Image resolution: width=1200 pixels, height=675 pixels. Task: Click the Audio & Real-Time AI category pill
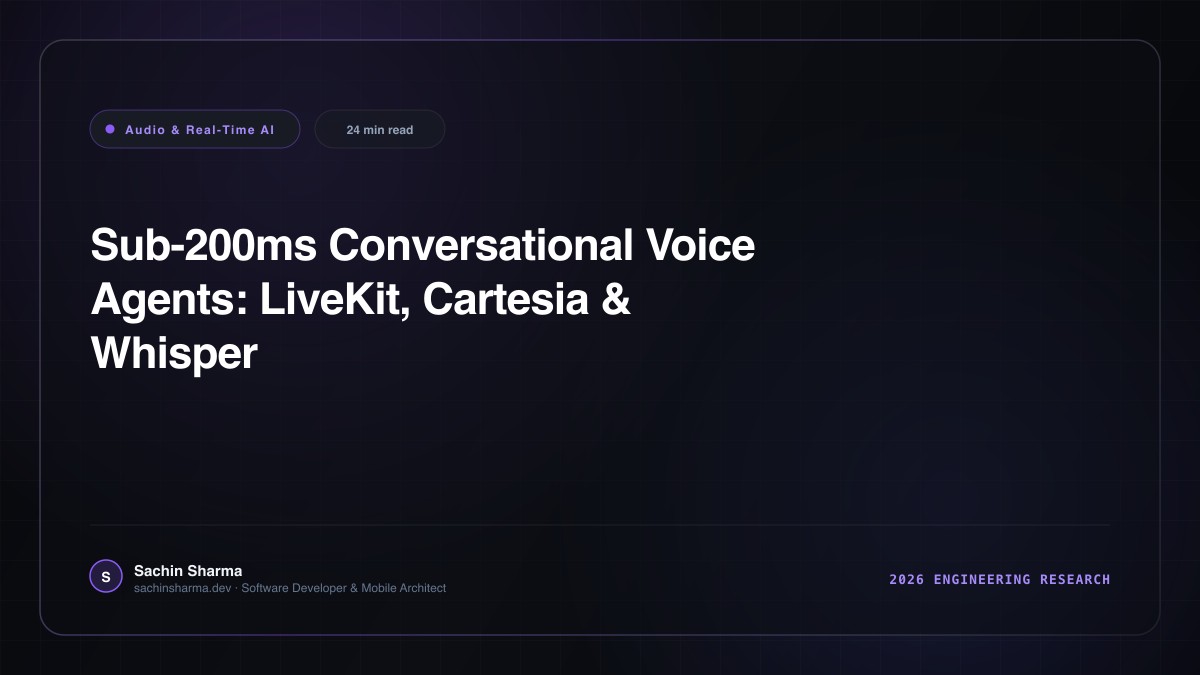(195, 129)
